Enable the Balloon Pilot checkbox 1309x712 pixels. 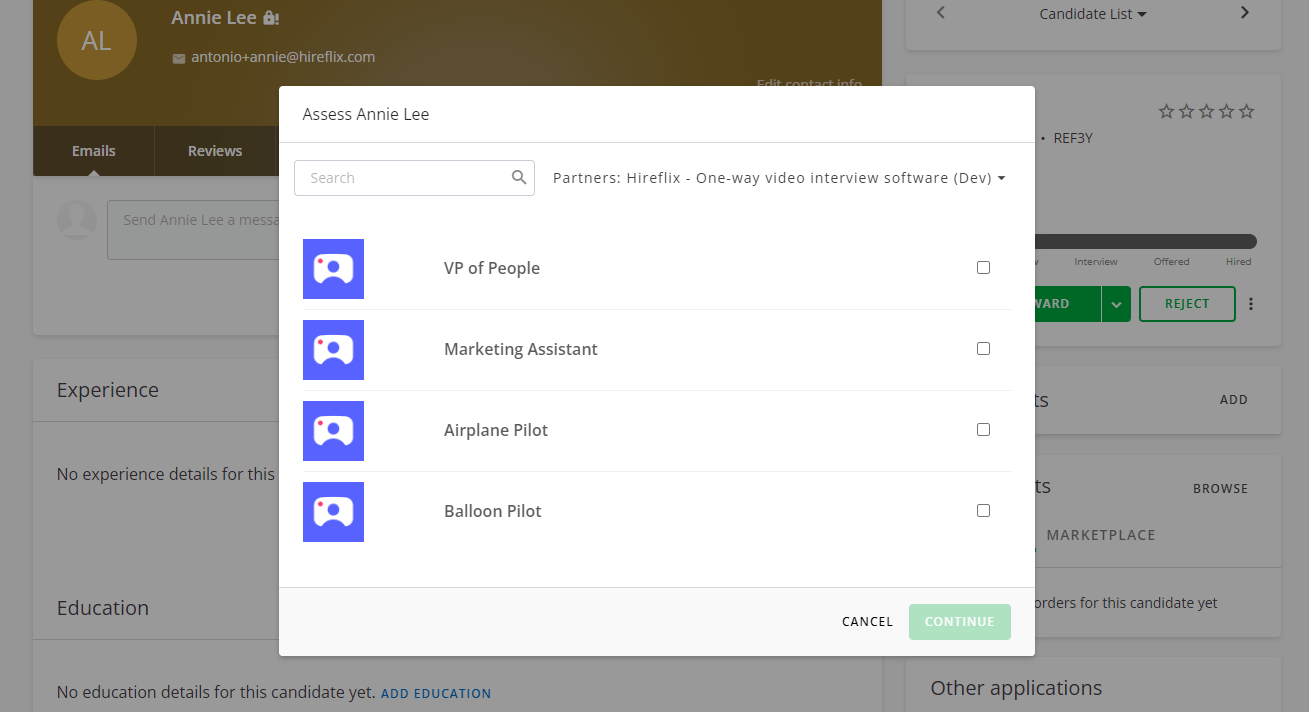[x=983, y=511]
